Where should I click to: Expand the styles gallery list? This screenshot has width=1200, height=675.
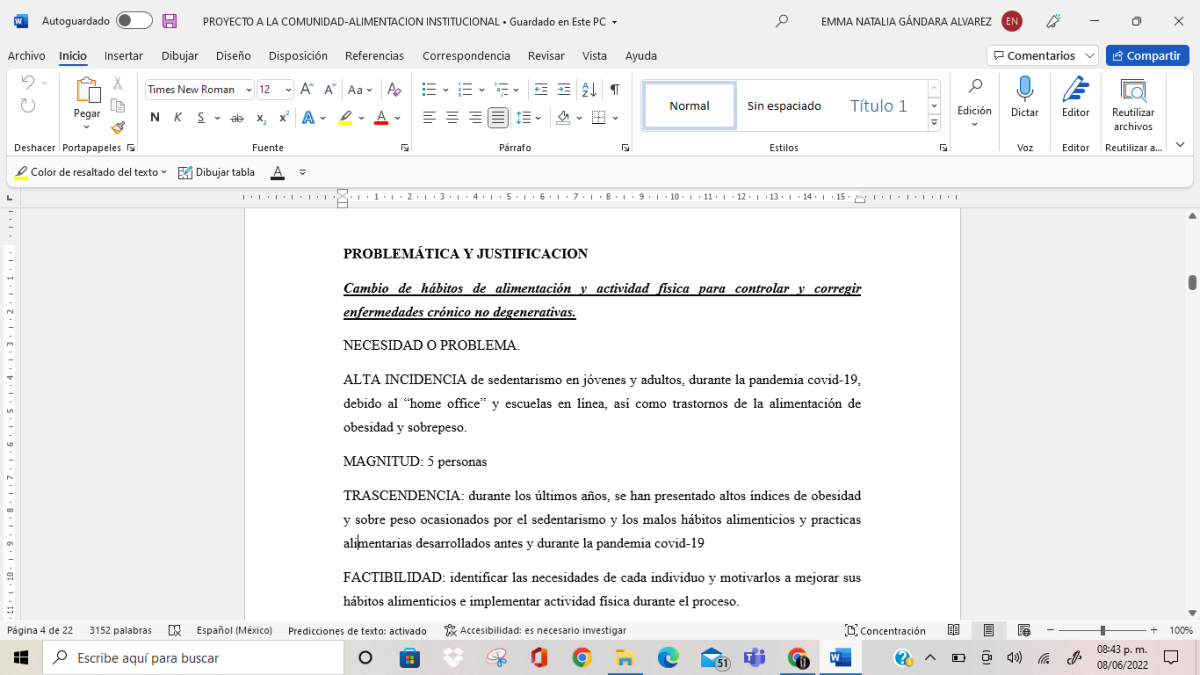(934, 122)
